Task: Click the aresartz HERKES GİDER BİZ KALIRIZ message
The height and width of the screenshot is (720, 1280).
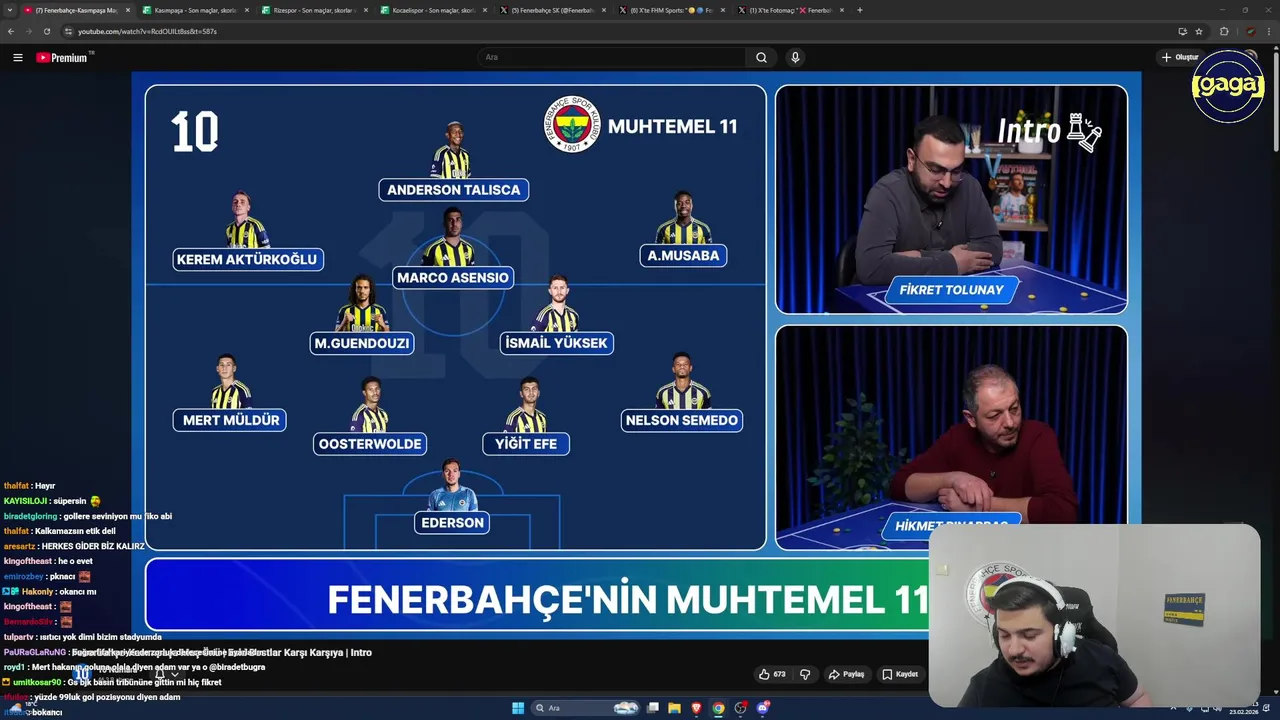Action: pyautogui.click(x=74, y=546)
